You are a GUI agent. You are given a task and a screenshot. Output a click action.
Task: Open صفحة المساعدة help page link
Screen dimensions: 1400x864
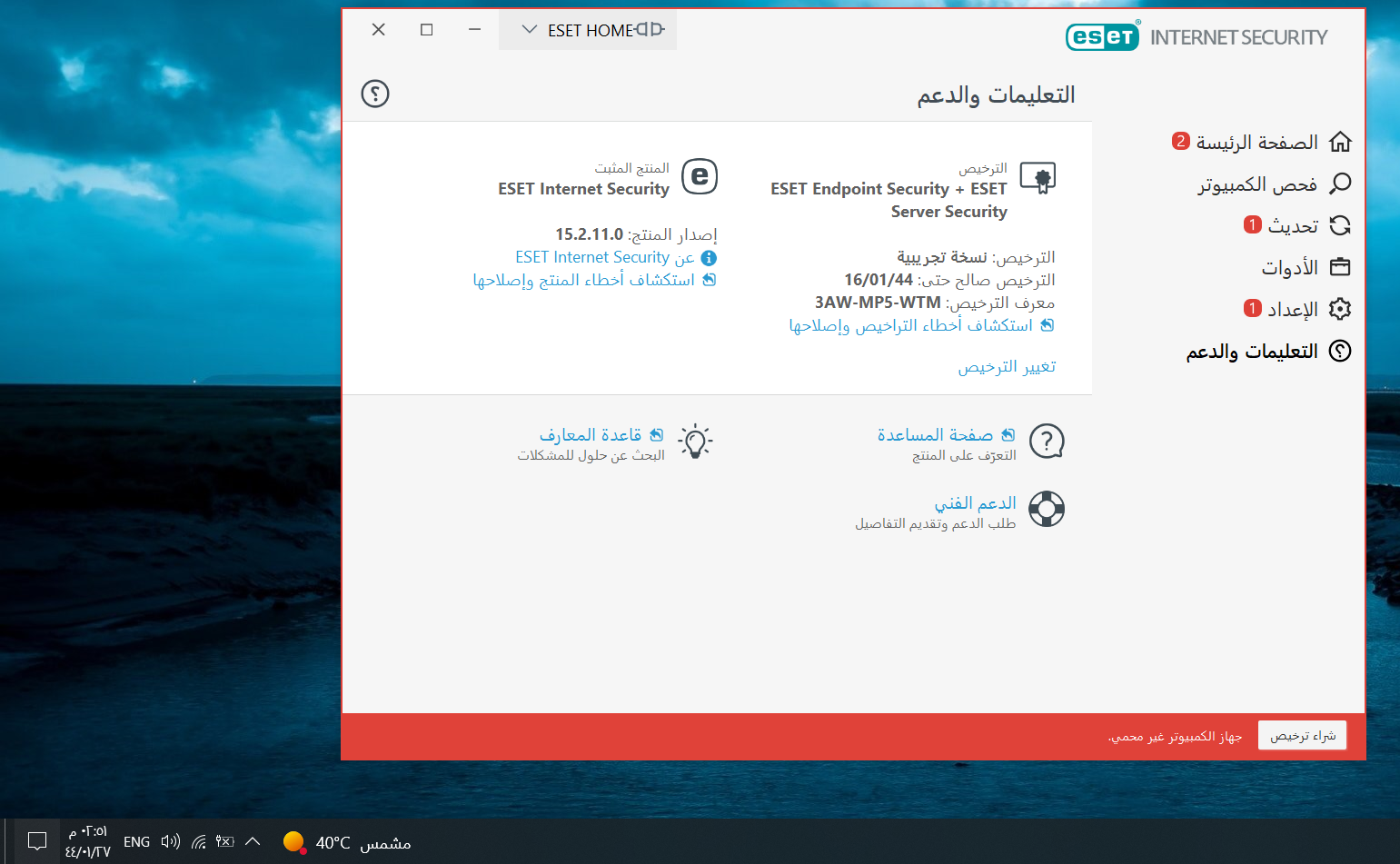tap(935, 435)
